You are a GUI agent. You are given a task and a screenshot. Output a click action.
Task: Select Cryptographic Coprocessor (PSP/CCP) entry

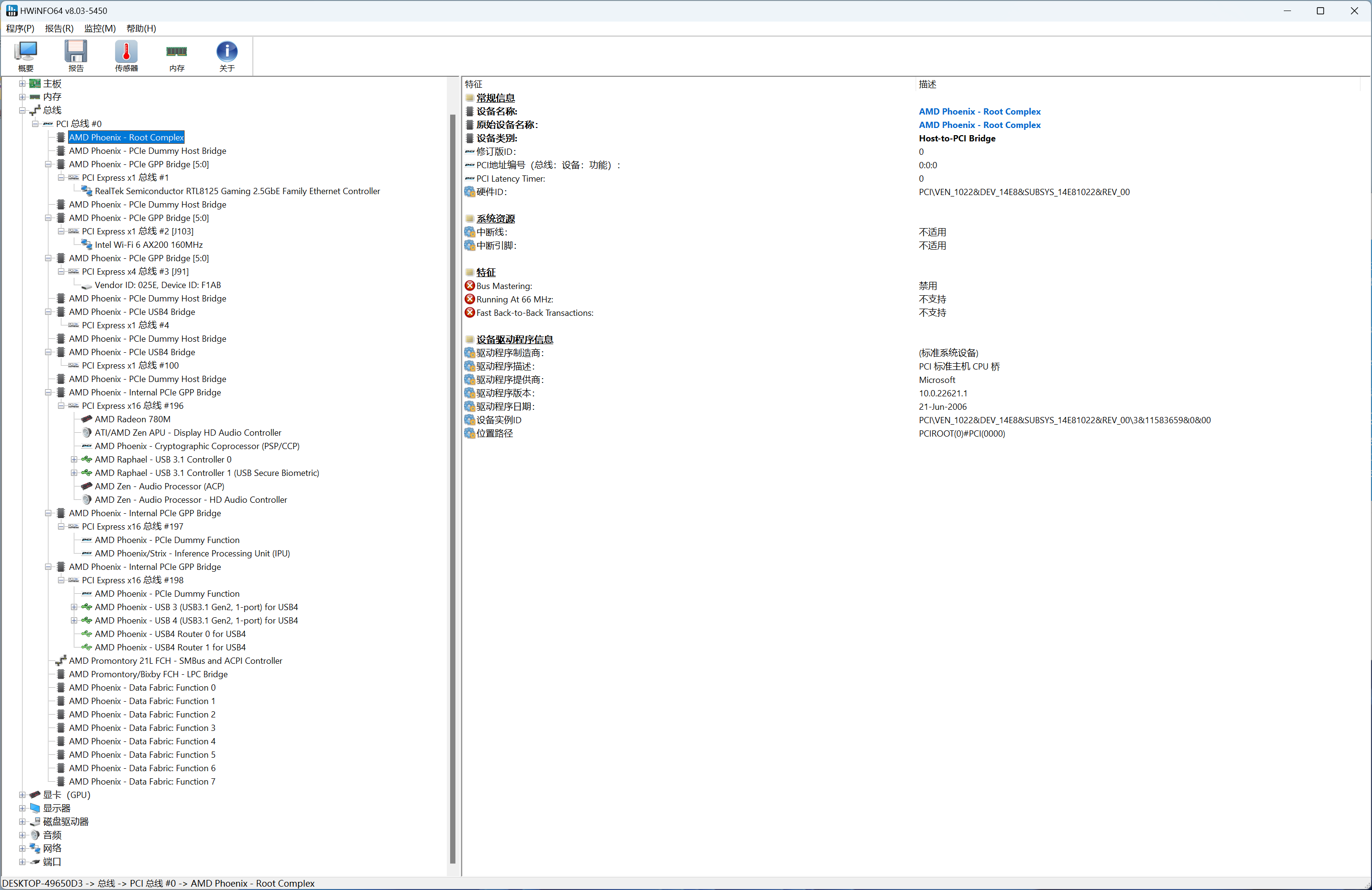point(197,446)
